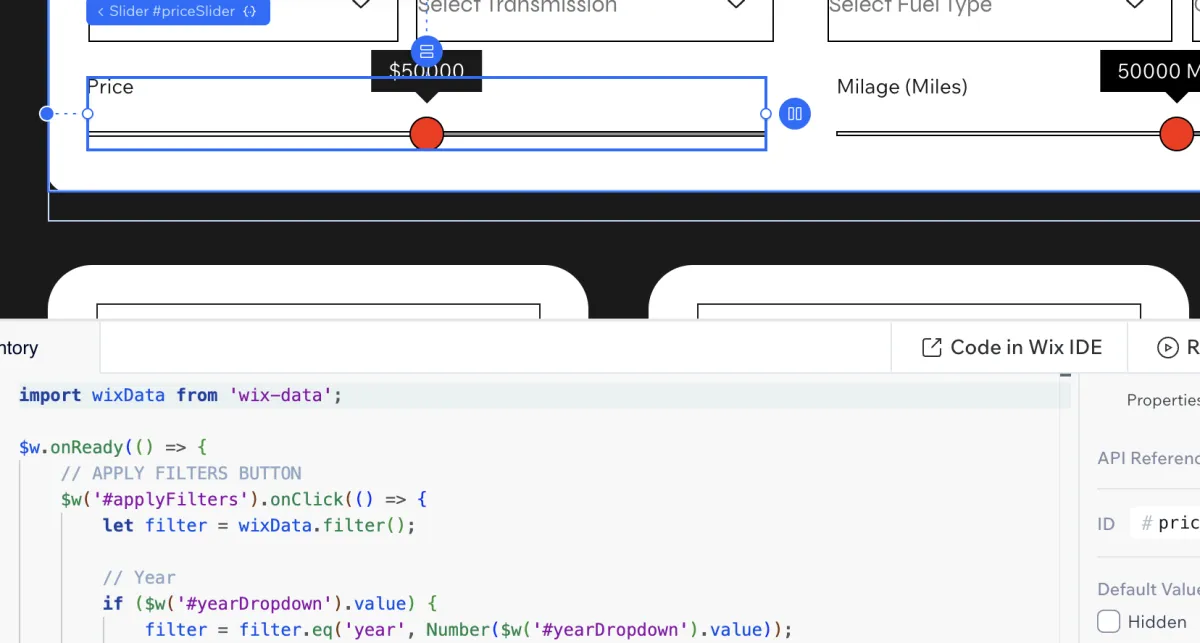The width and height of the screenshot is (1200, 643).
Task: Click the code brackets icon on priceSlider label
Action: (250, 12)
